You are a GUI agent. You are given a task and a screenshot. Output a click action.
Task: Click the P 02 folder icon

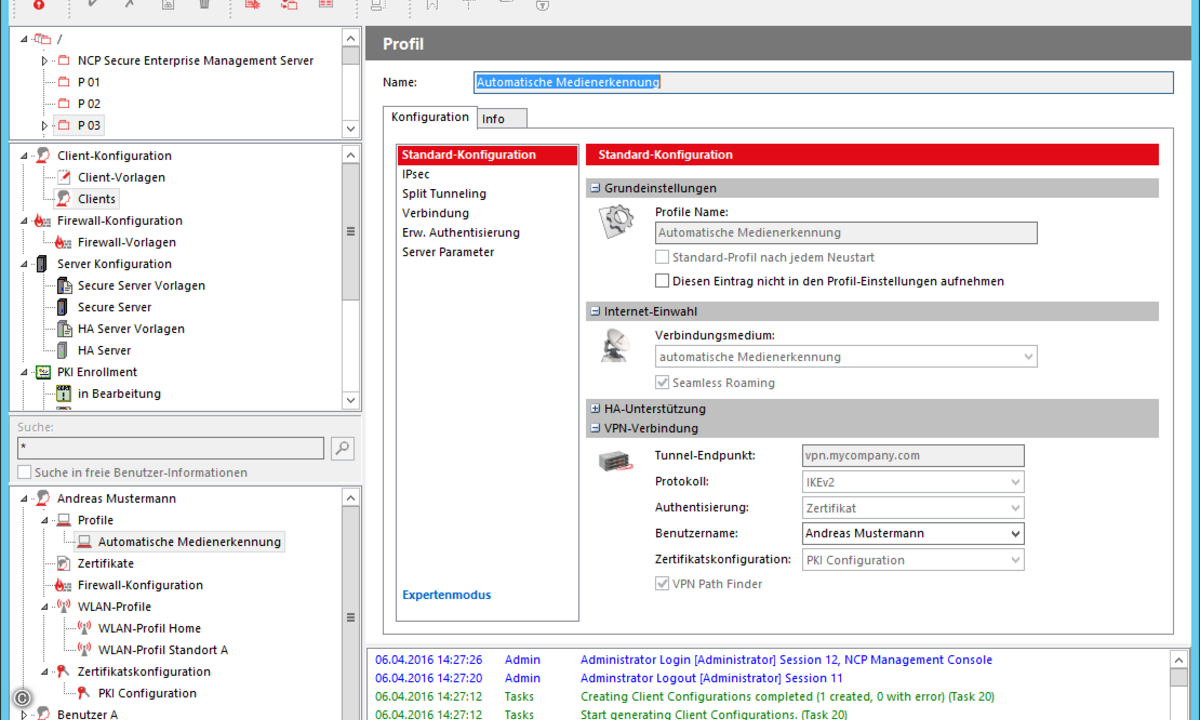pyautogui.click(x=63, y=104)
